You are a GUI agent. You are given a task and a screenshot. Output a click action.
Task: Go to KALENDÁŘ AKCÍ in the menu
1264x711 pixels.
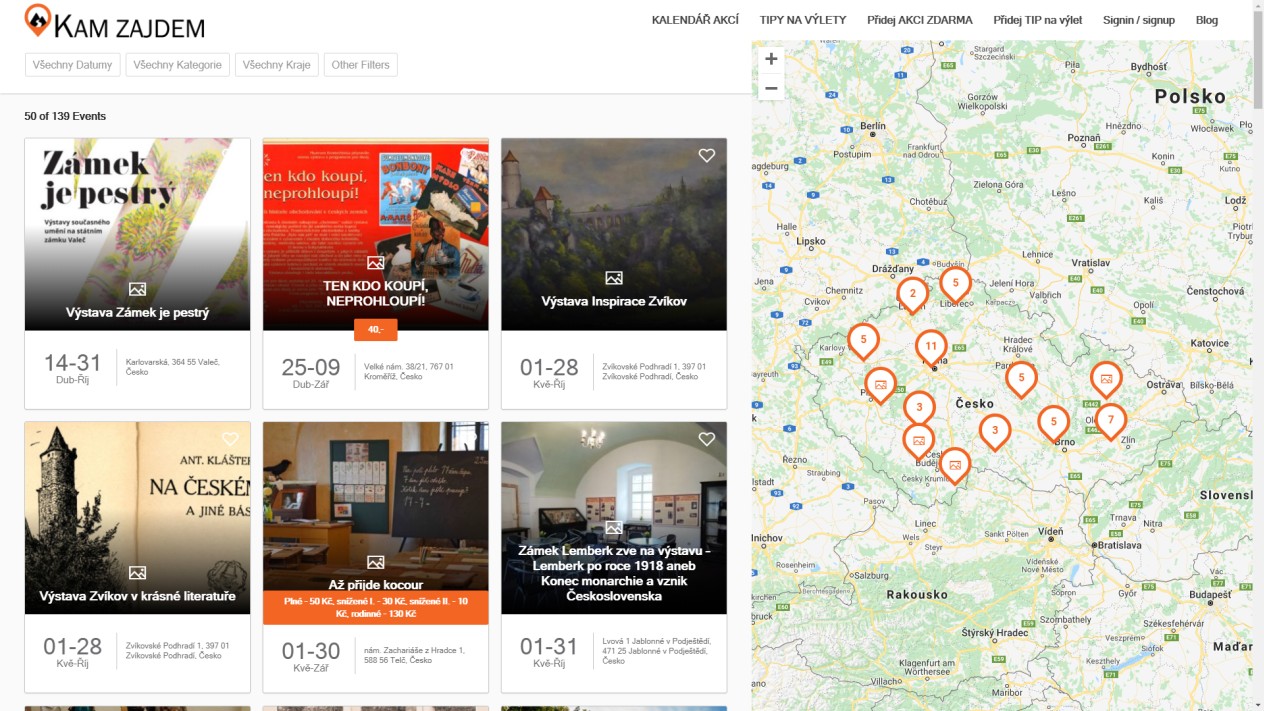(695, 20)
